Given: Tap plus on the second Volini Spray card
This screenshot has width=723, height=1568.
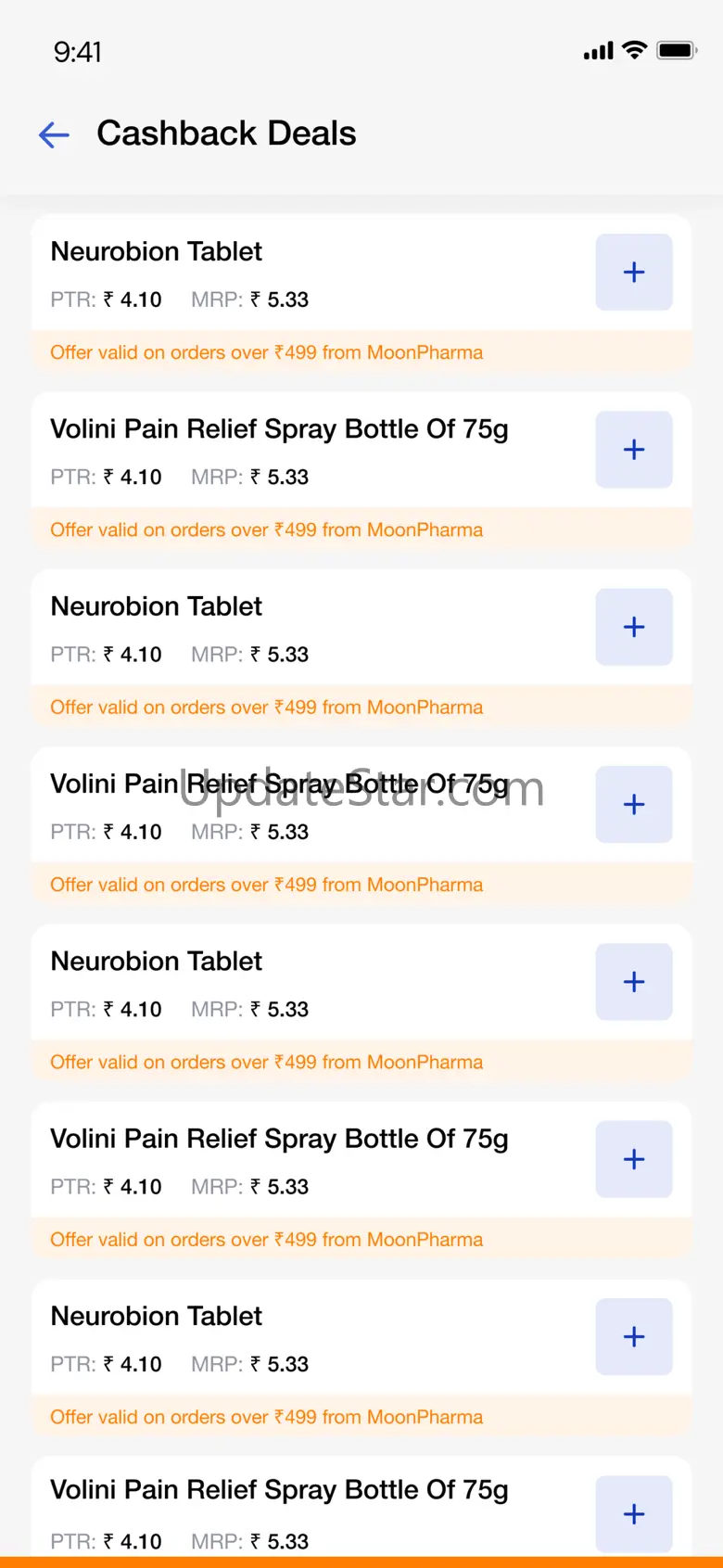Looking at the screenshot, I should pos(634,804).
